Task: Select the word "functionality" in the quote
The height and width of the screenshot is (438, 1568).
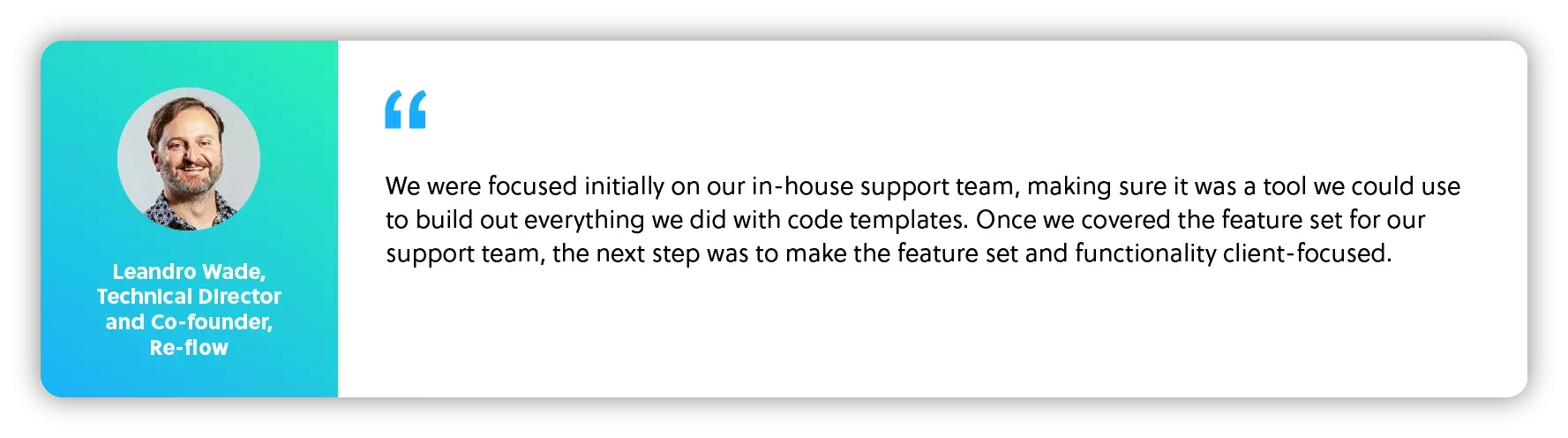Action: (1145, 253)
